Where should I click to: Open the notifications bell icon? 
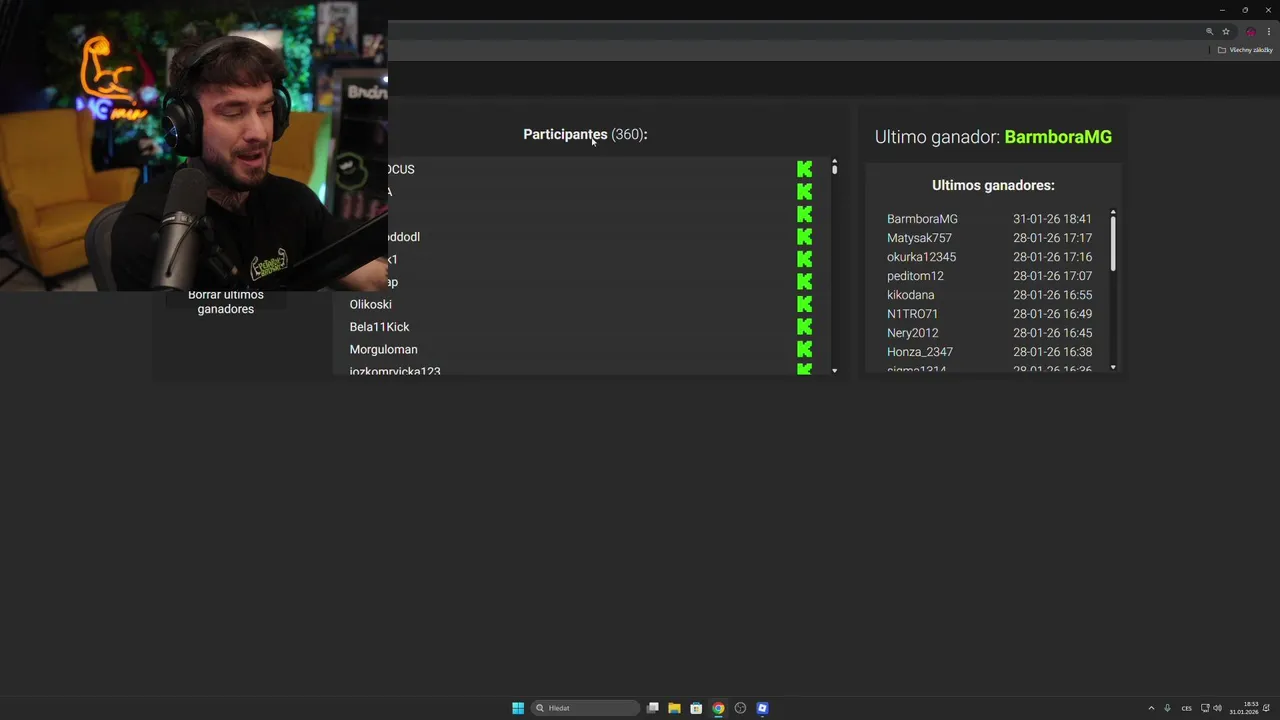1266,708
